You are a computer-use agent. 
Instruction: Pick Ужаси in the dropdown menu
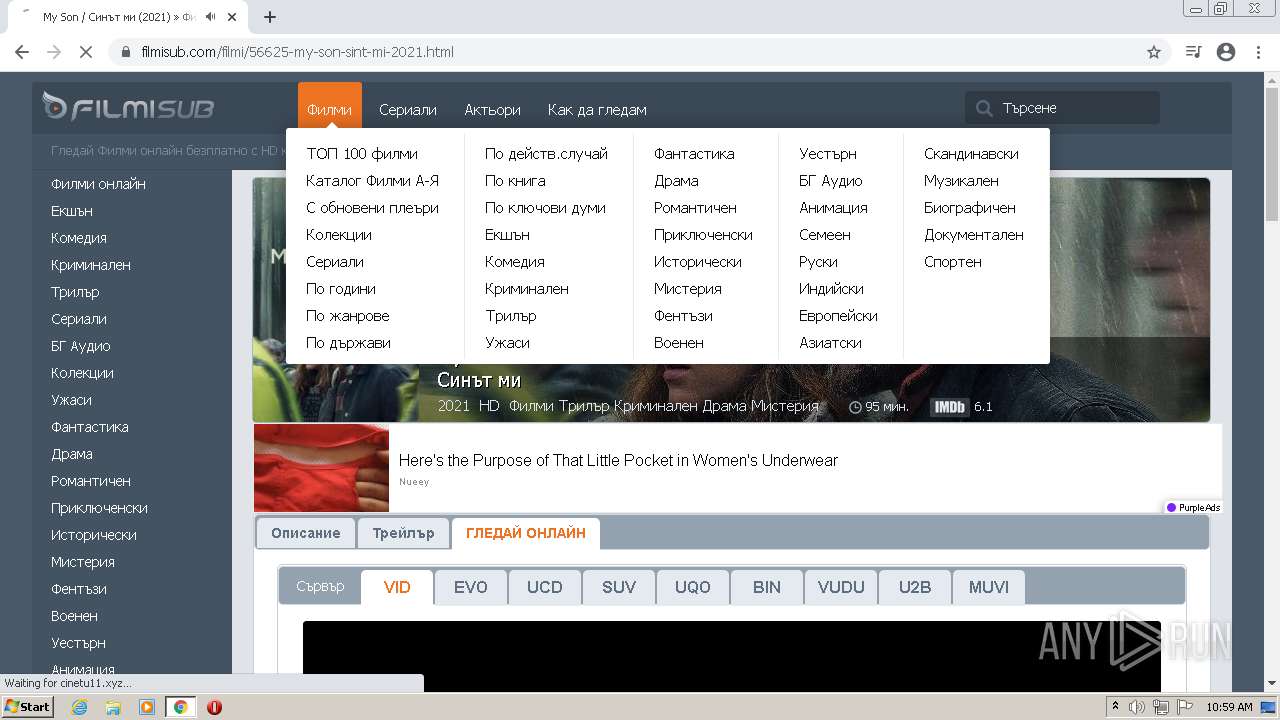[507, 343]
